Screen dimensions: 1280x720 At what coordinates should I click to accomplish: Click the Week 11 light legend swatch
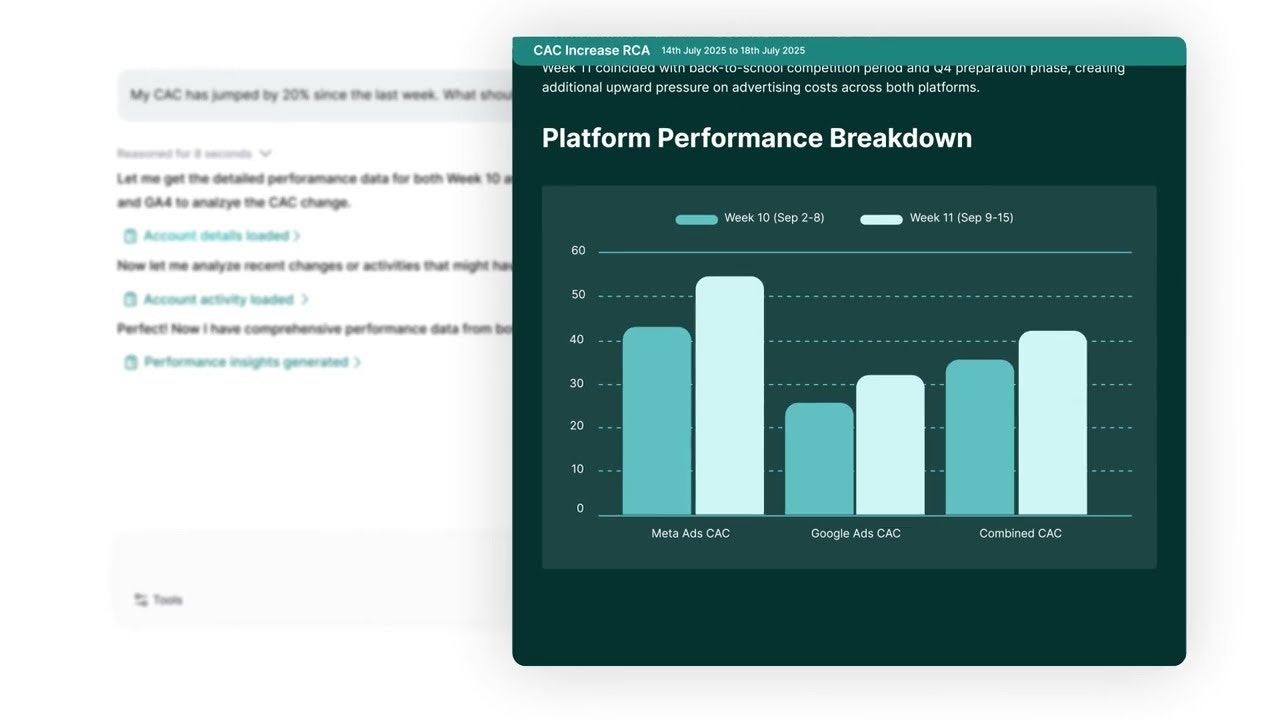pos(881,219)
